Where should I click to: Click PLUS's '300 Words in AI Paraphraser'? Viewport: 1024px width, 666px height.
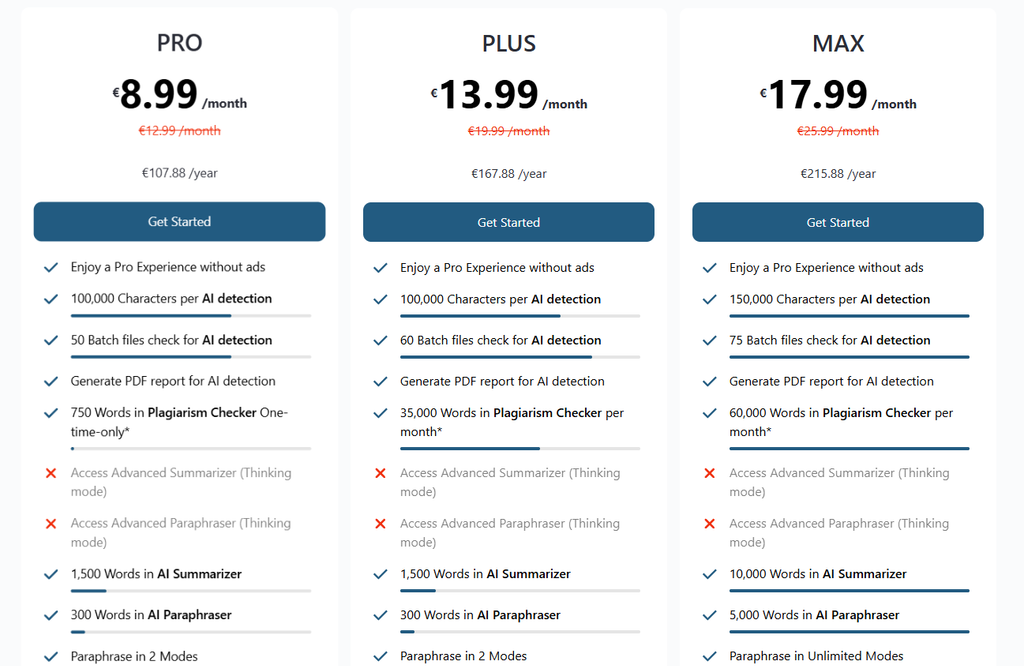(x=480, y=615)
